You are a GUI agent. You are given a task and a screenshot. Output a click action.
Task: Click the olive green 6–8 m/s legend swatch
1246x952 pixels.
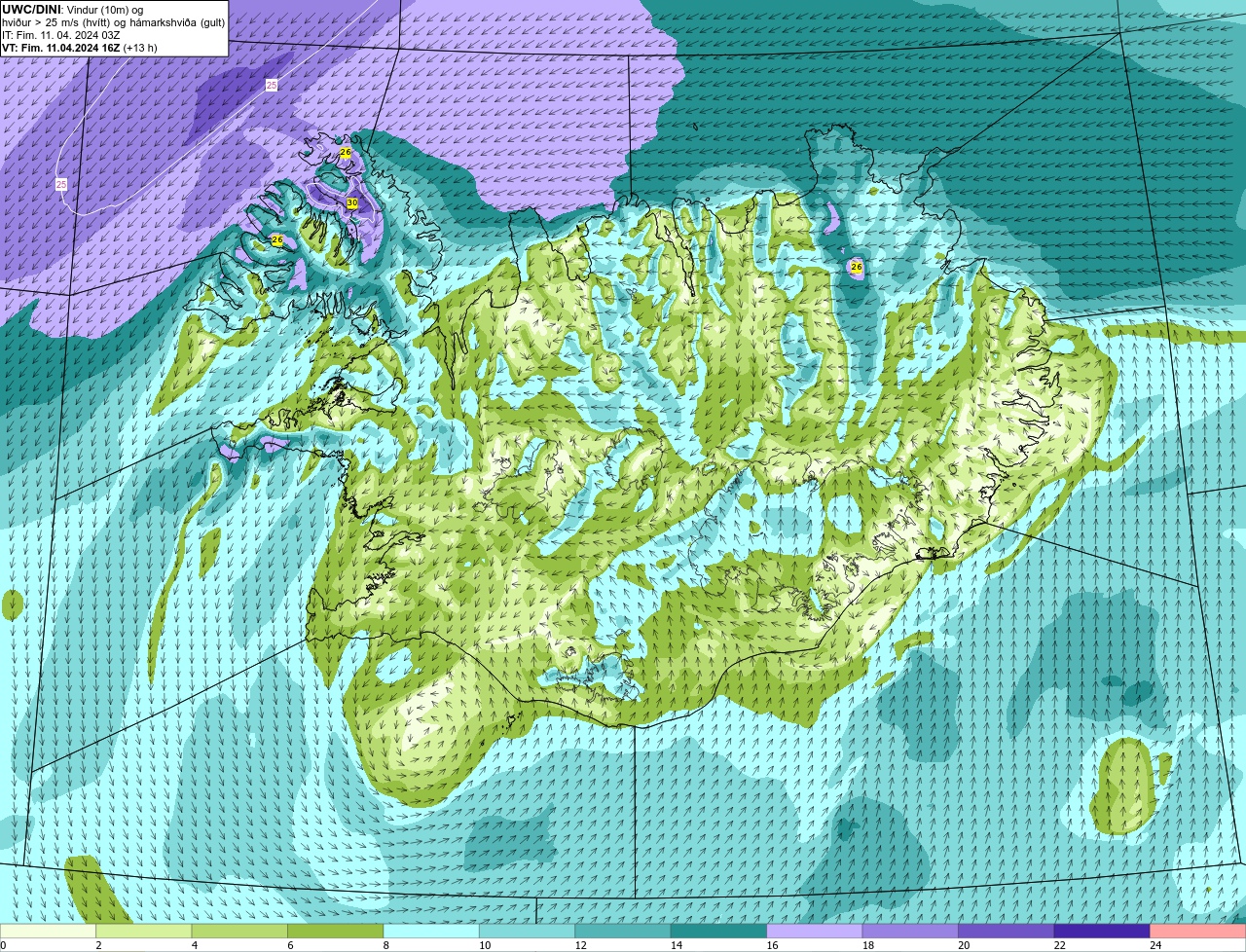pos(336,931)
